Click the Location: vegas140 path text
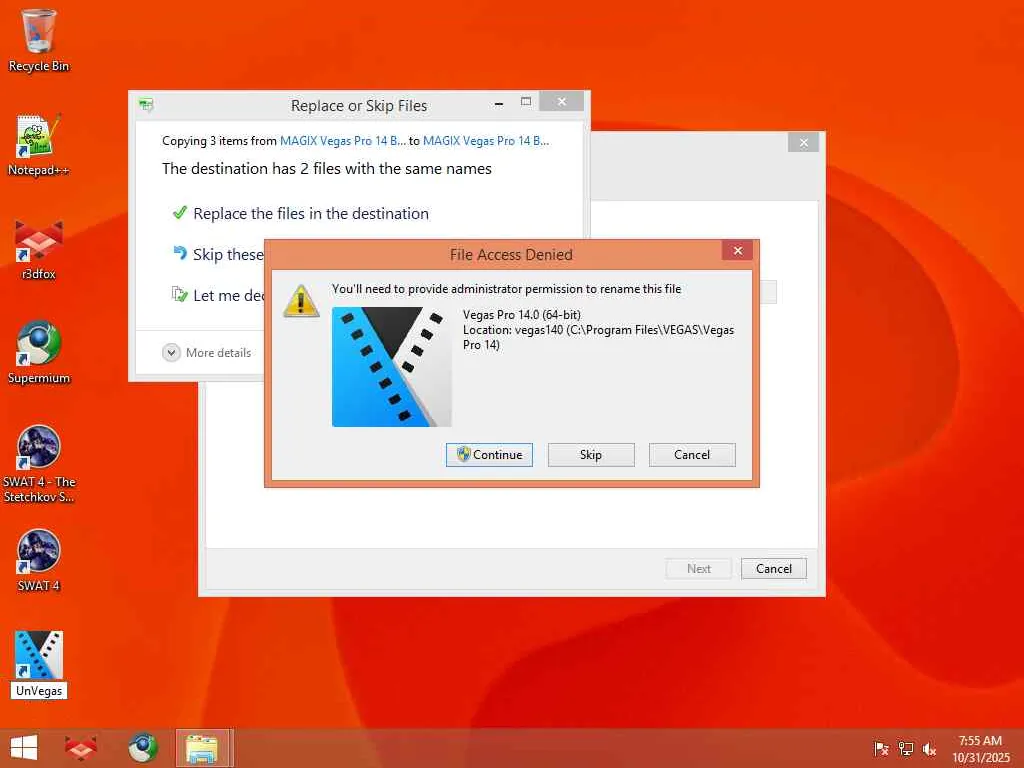The width and height of the screenshot is (1024, 768). [598, 337]
